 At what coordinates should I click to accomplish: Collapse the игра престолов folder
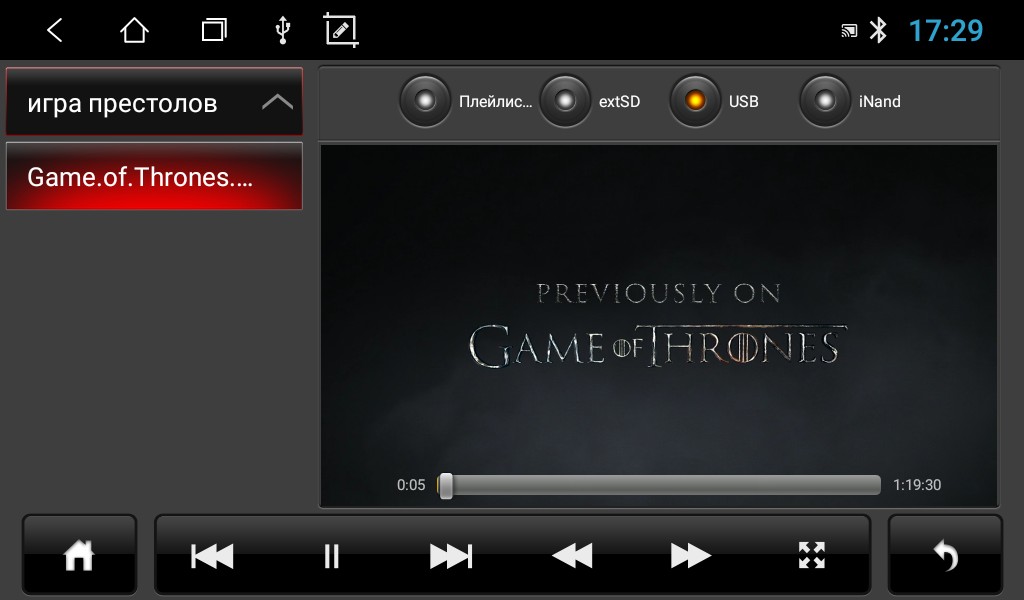click(154, 102)
